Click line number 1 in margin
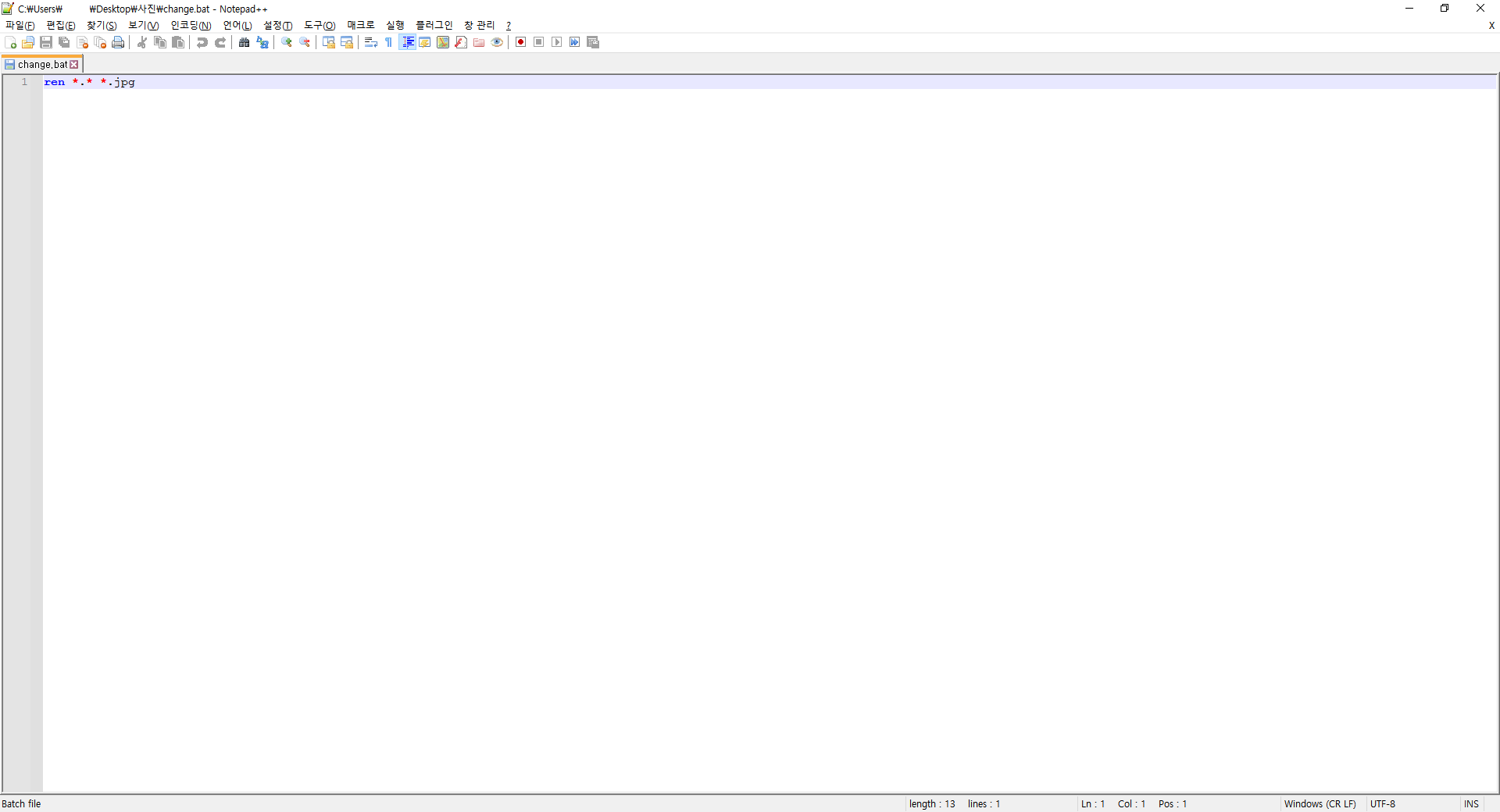 click(x=24, y=82)
